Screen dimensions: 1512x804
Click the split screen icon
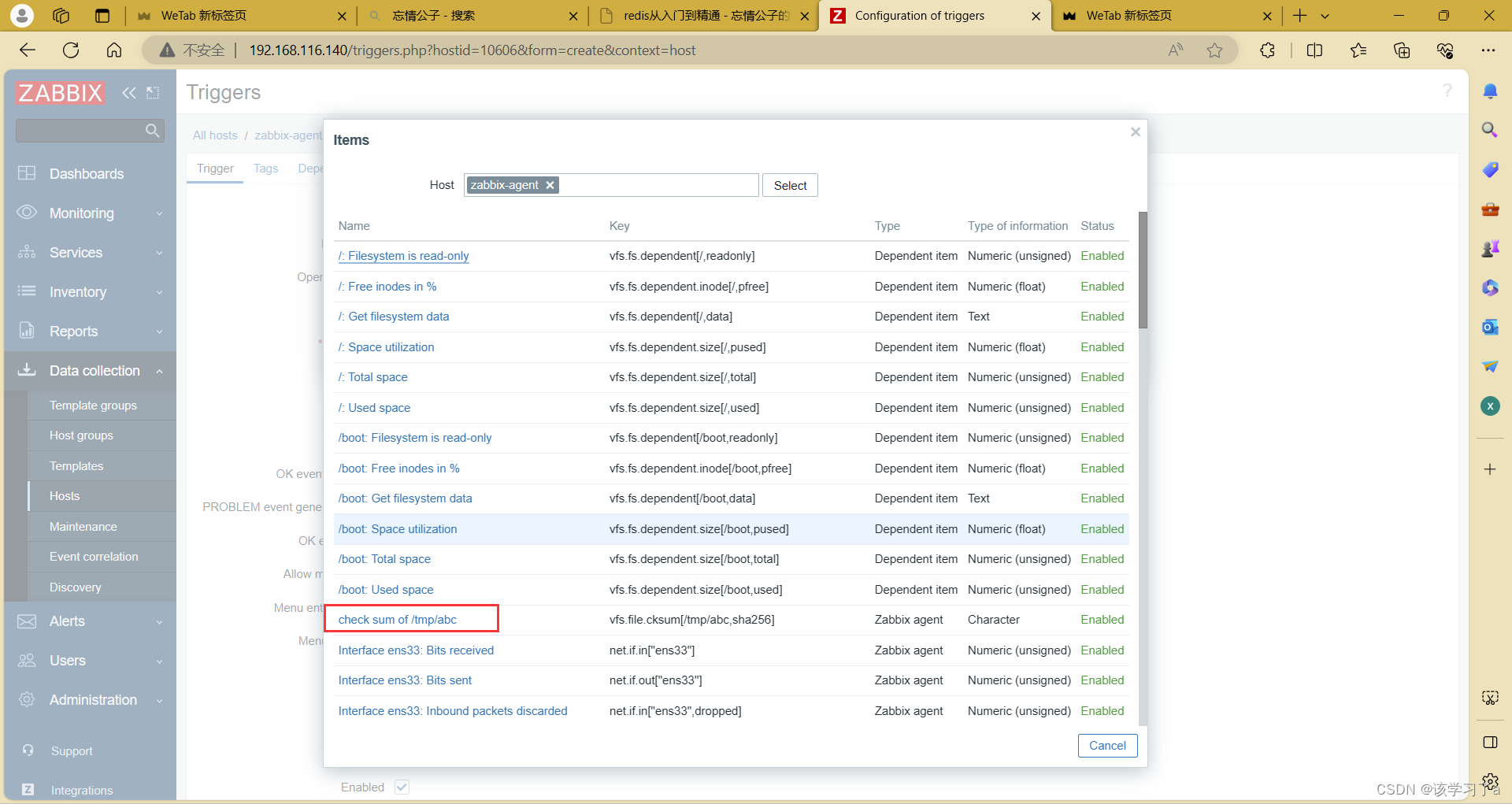coord(1314,50)
